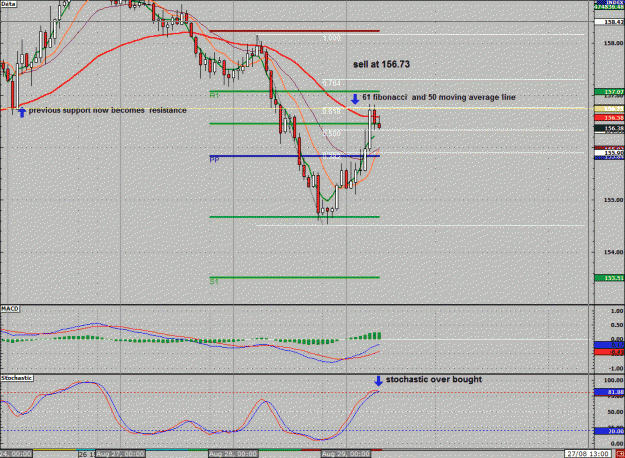Click the 'Aug 27, 00:00' date label

pos(120,454)
